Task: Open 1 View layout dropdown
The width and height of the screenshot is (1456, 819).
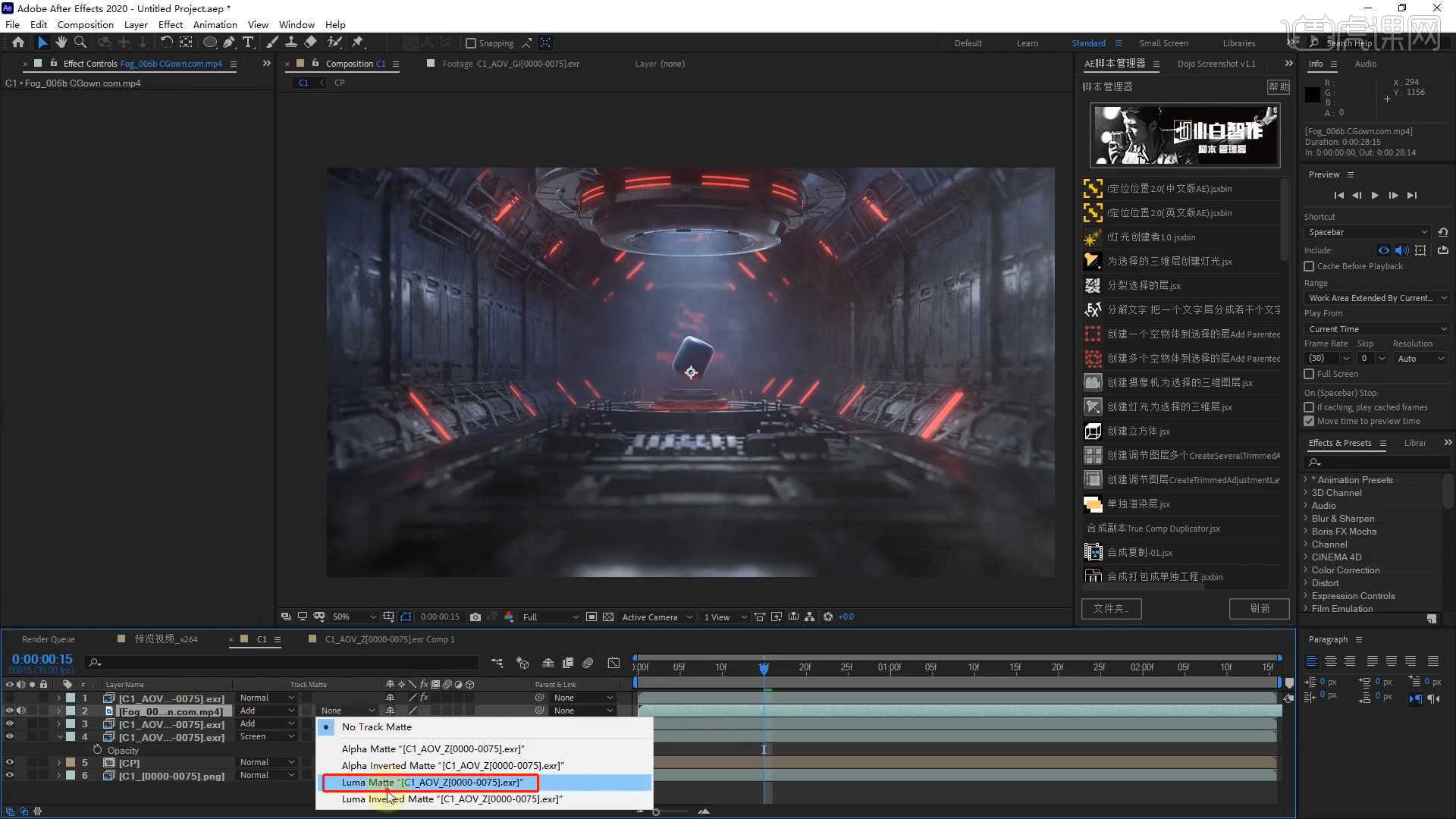Action: pos(724,617)
